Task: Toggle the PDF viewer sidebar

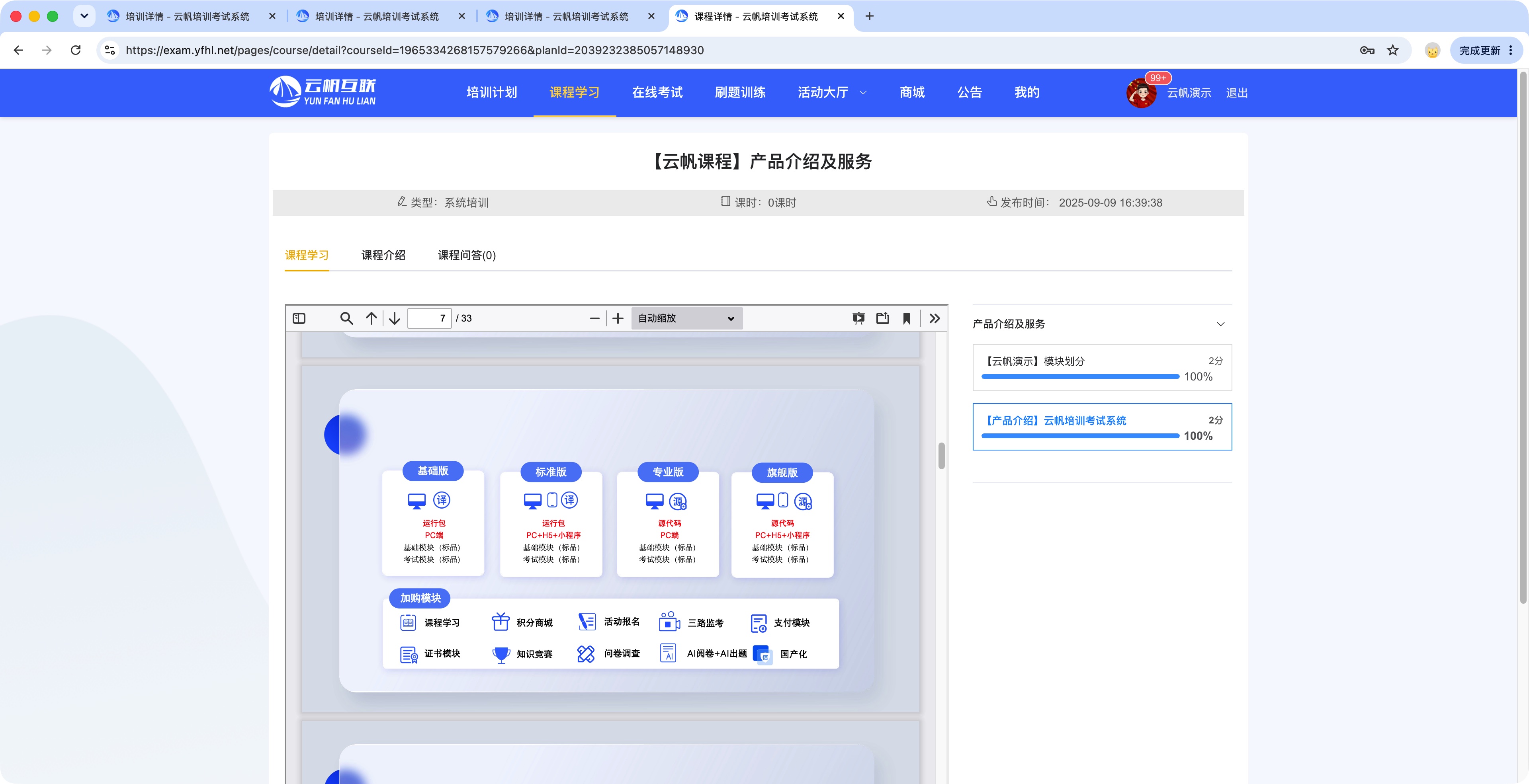Action: coord(299,318)
